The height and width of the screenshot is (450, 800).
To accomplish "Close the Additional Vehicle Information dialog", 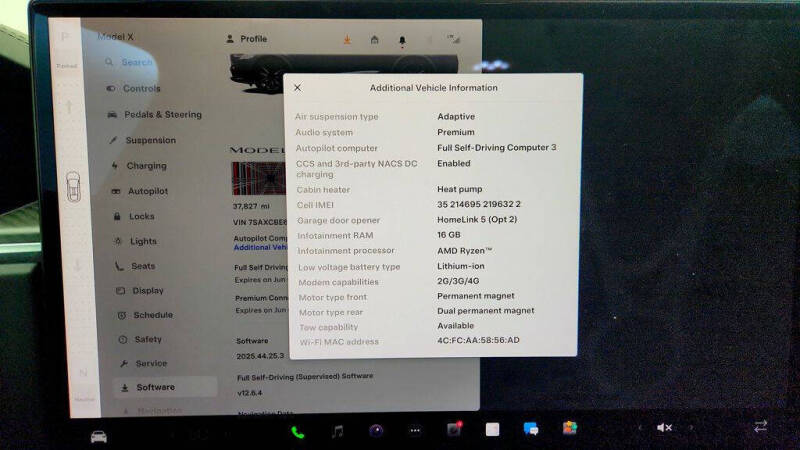I will pyautogui.click(x=297, y=88).
